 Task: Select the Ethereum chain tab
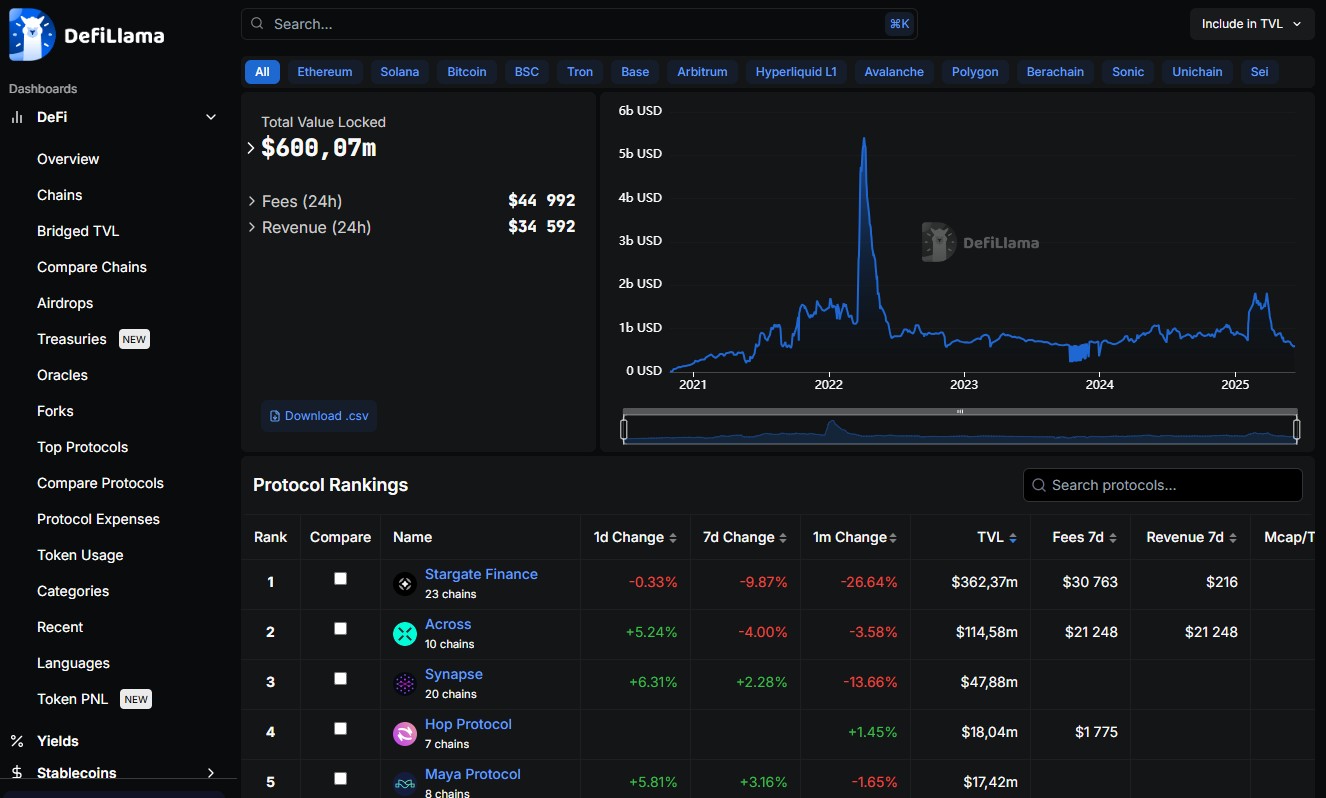click(325, 72)
